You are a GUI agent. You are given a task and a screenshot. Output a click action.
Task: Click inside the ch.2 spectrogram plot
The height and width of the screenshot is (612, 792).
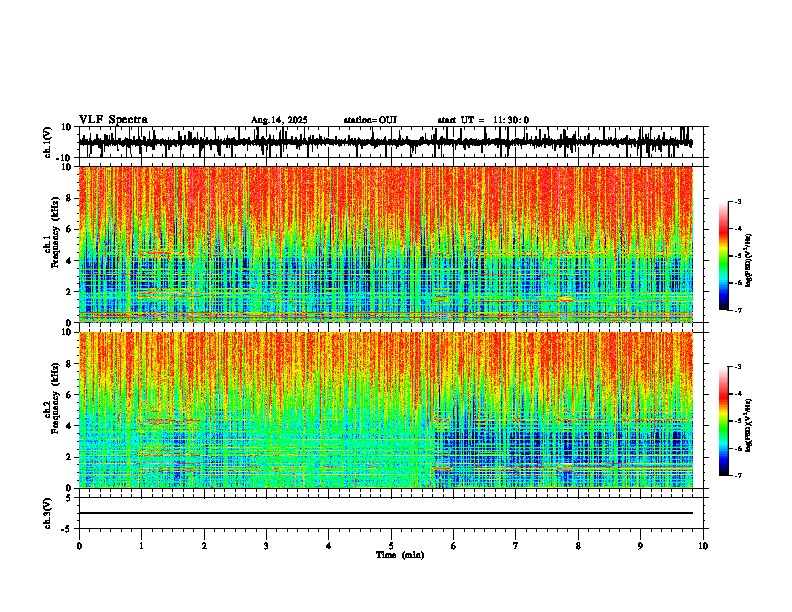(385, 410)
